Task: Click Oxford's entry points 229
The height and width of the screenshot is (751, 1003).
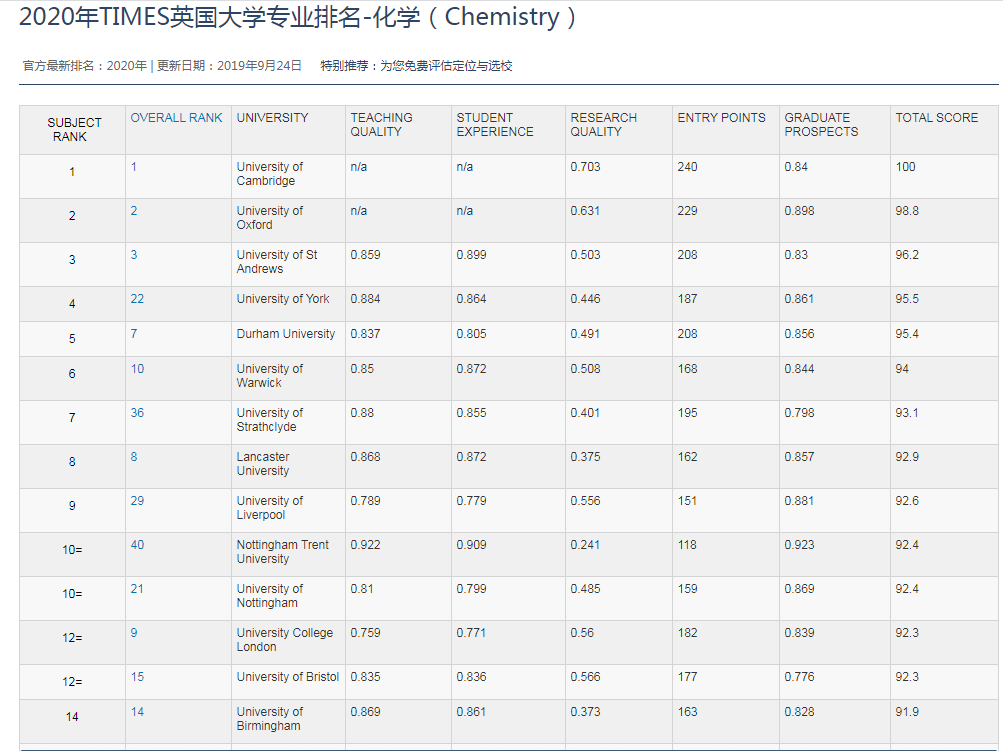Action: [687, 211]
